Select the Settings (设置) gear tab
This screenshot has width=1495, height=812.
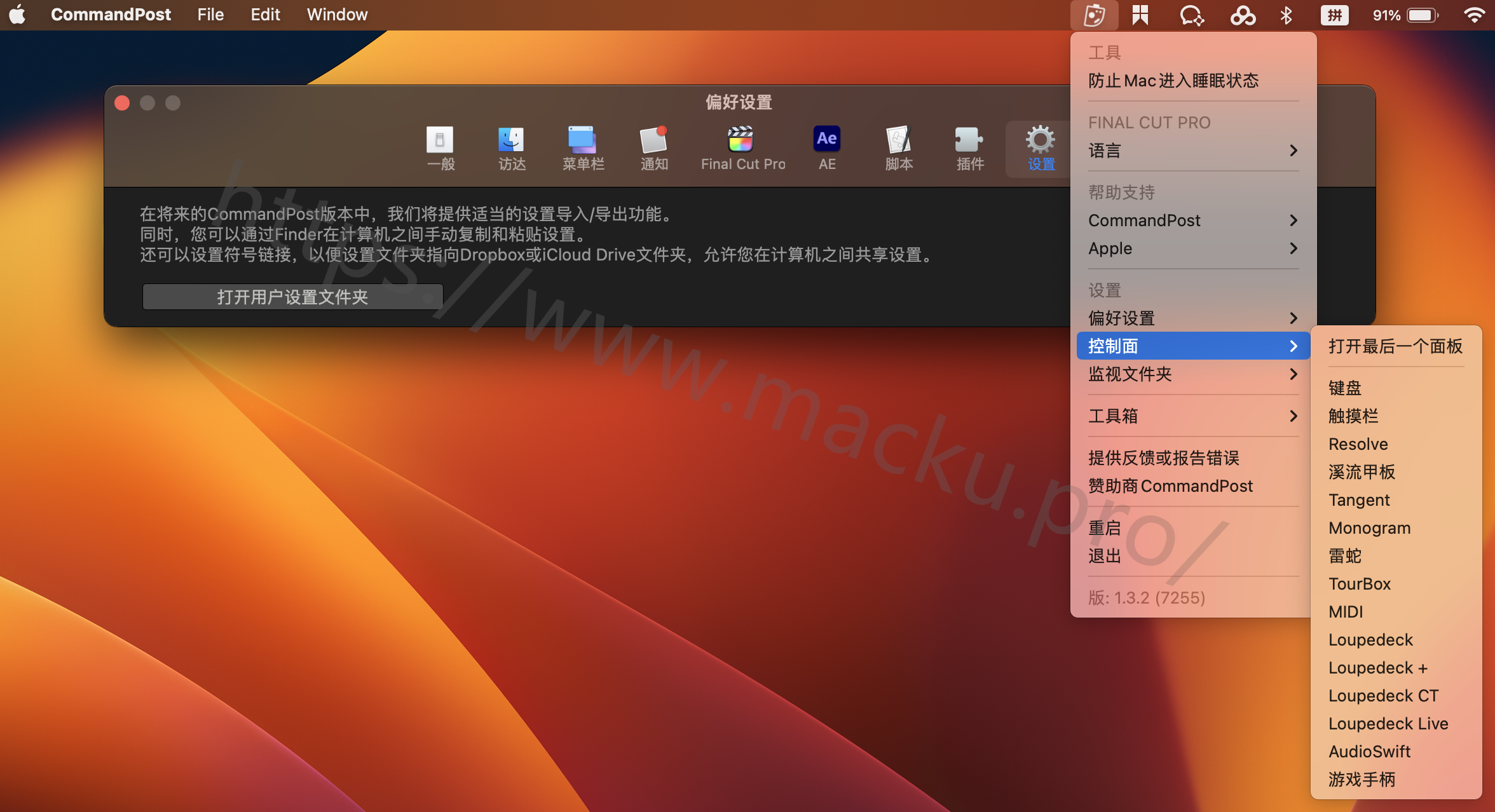click(x=1041, y=149)
